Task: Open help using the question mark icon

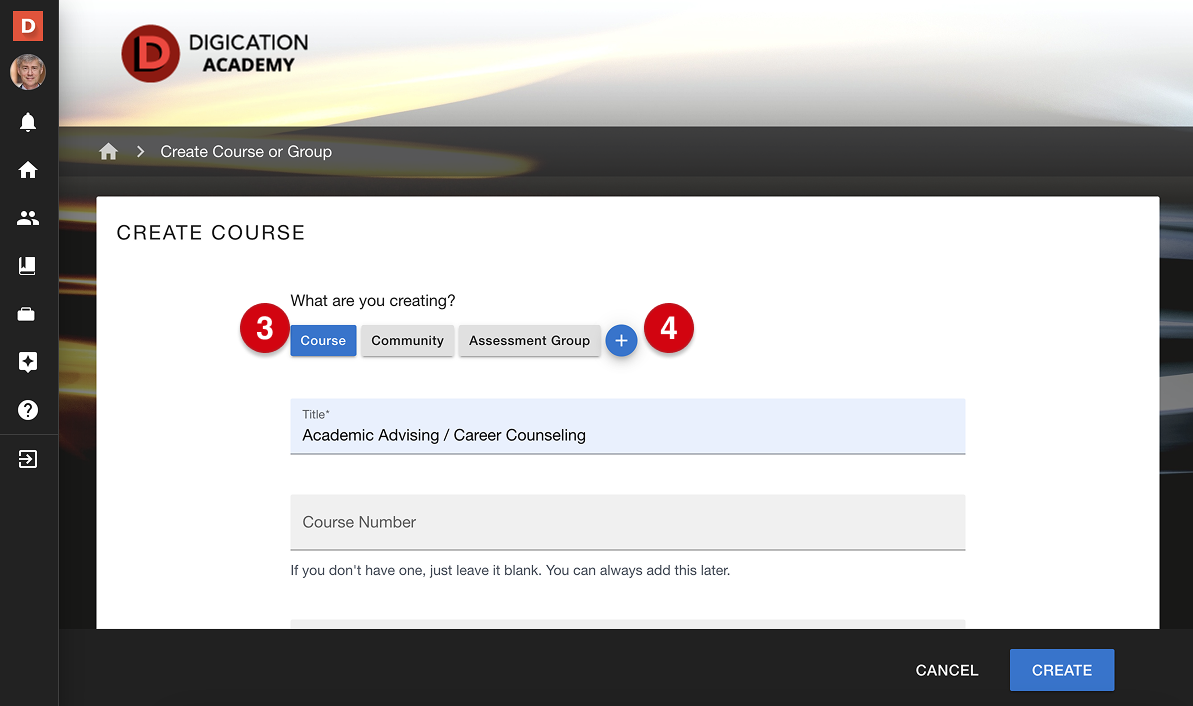Action: (27, 410)
